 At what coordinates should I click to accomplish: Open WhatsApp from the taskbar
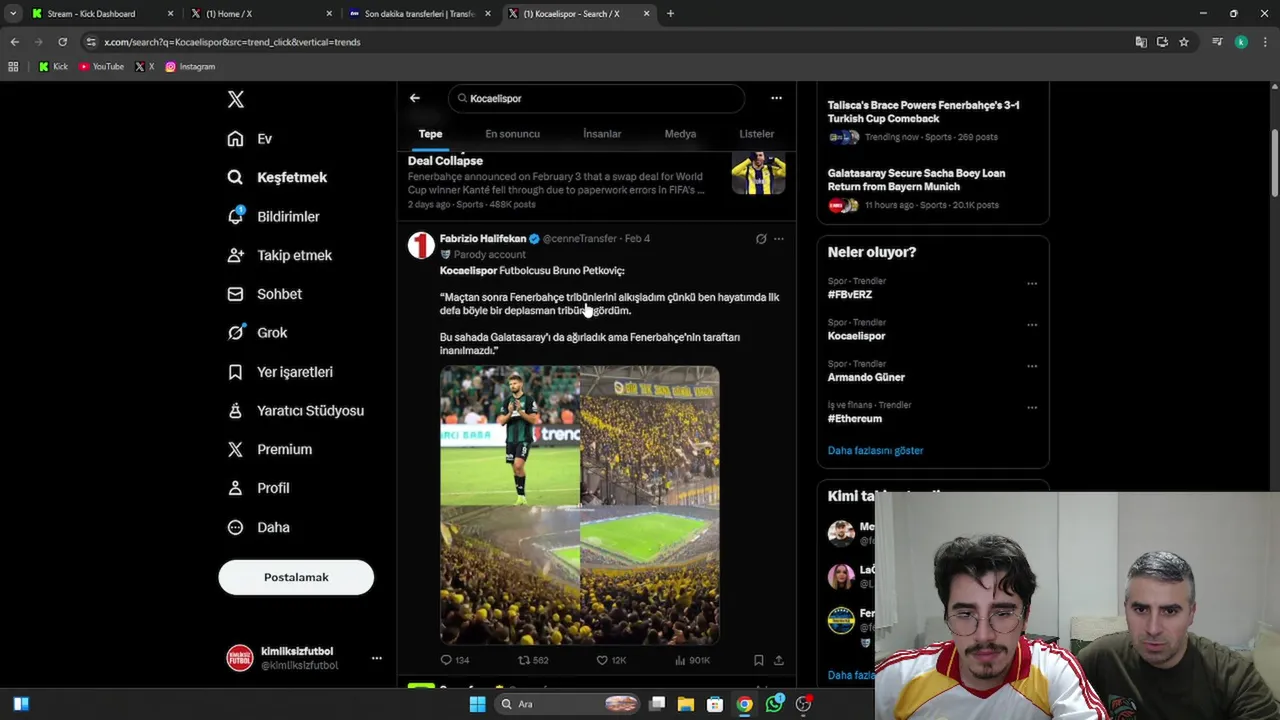(x=774, y=704)
